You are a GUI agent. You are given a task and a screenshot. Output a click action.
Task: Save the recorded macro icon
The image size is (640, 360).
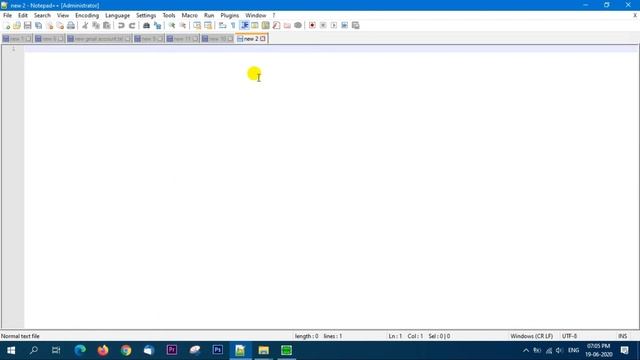tap(356, 25)
